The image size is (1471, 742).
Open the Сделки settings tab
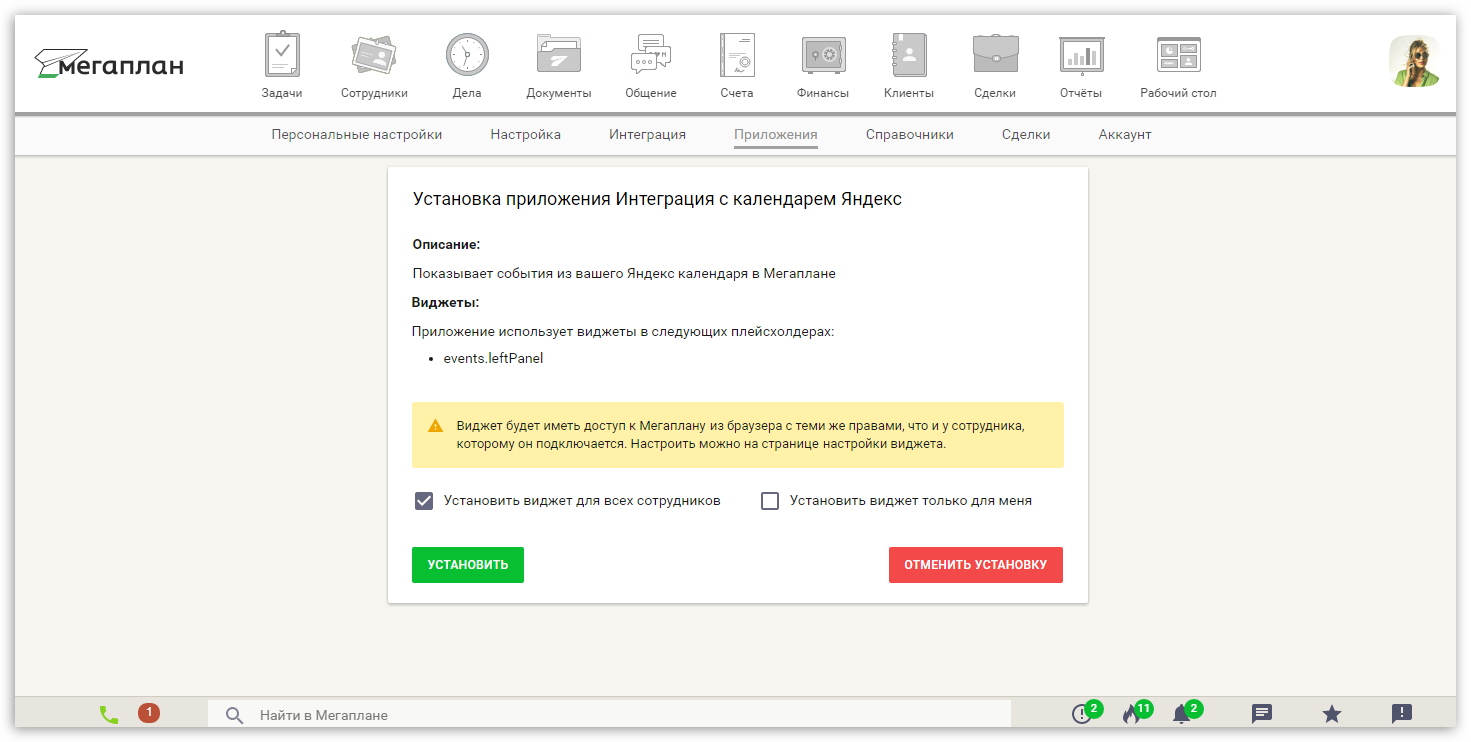1026,135
